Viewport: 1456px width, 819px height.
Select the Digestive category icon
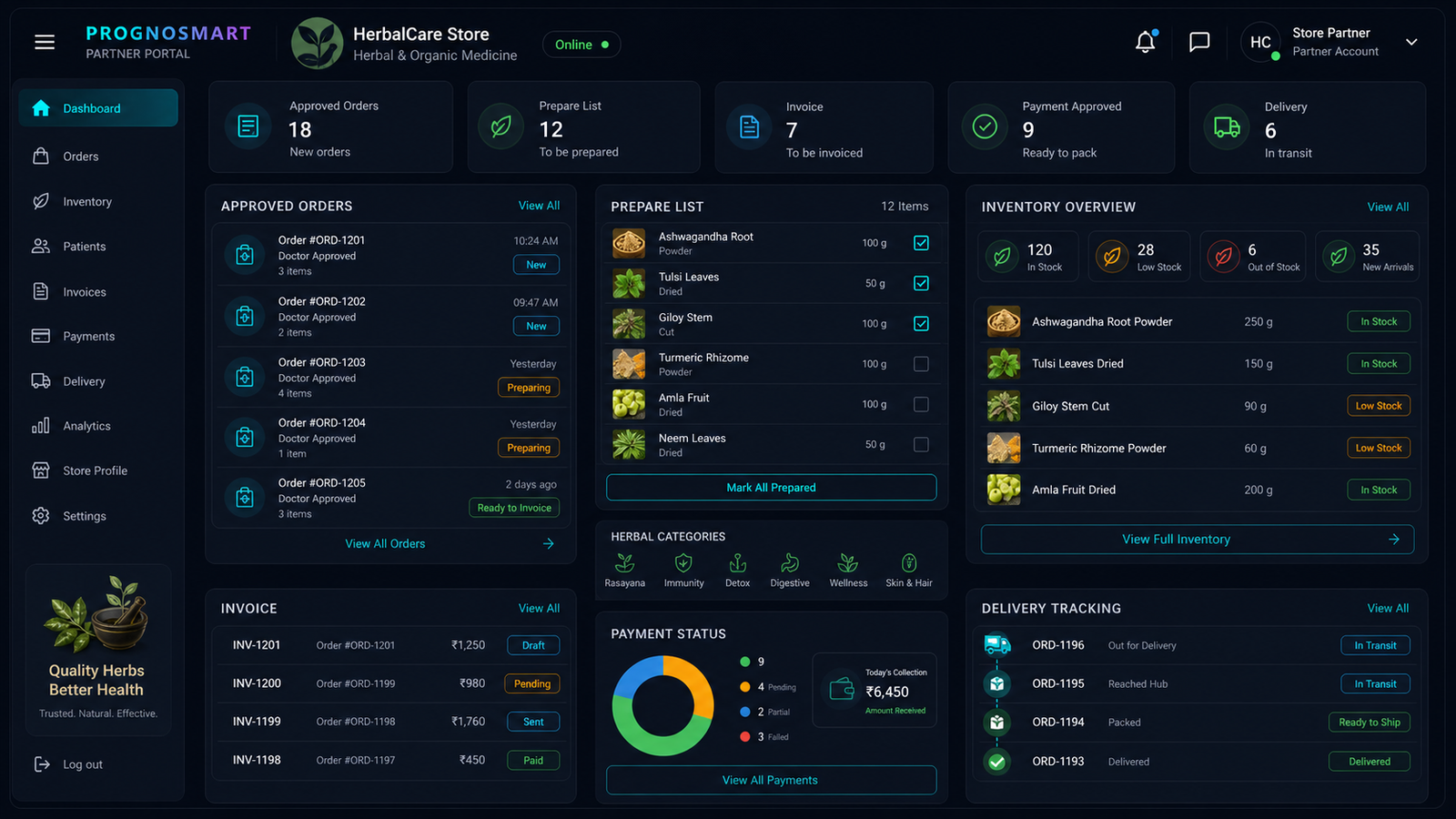790,563
